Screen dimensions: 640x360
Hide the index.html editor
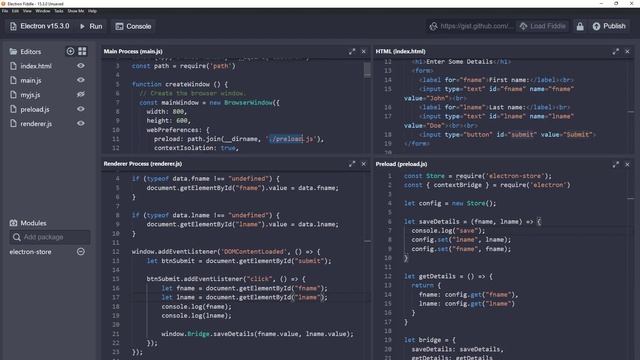(81, 65)
